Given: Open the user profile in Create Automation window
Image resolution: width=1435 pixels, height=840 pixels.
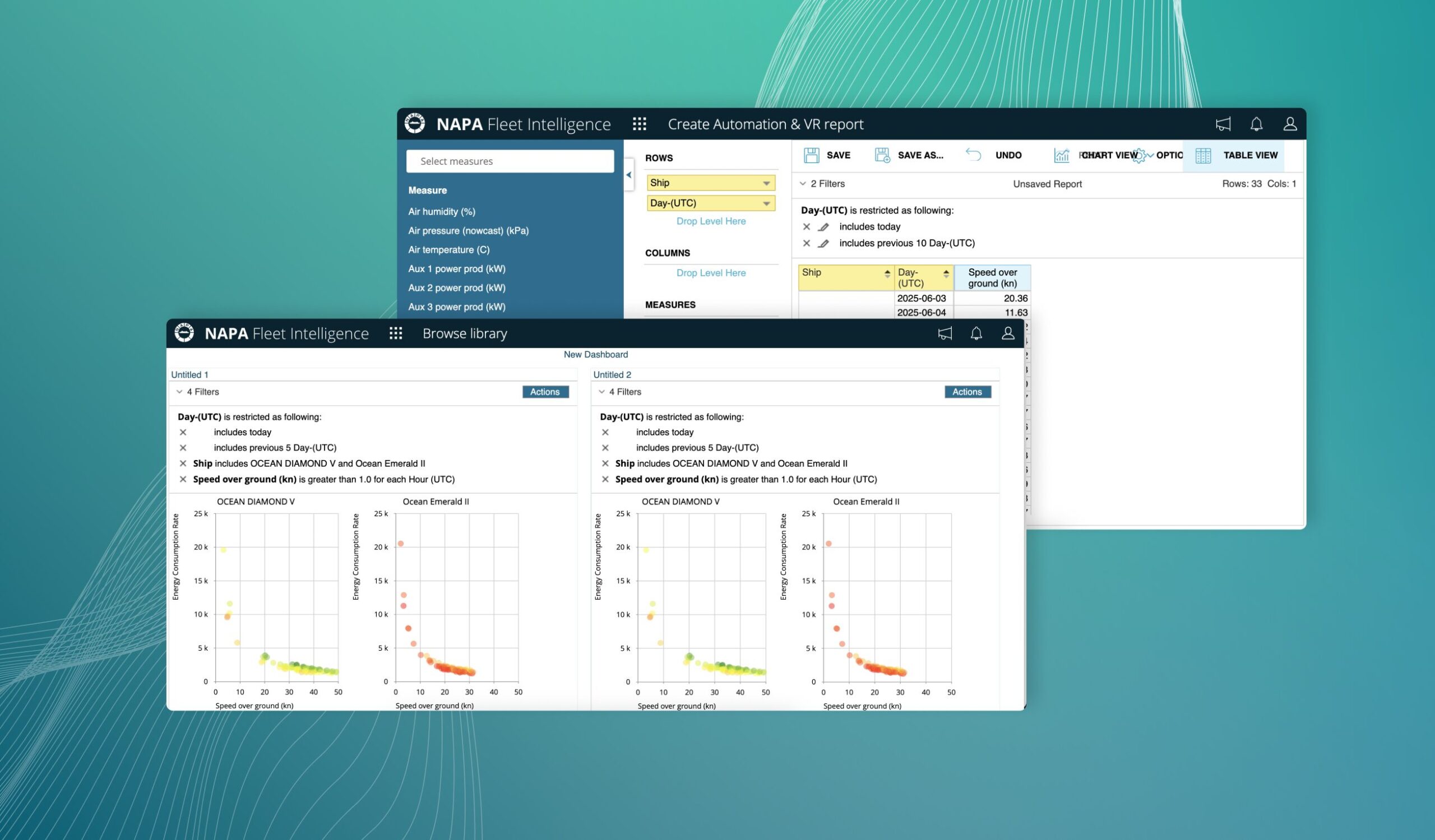Looking at the screenshot, I should coord(1290,124).
